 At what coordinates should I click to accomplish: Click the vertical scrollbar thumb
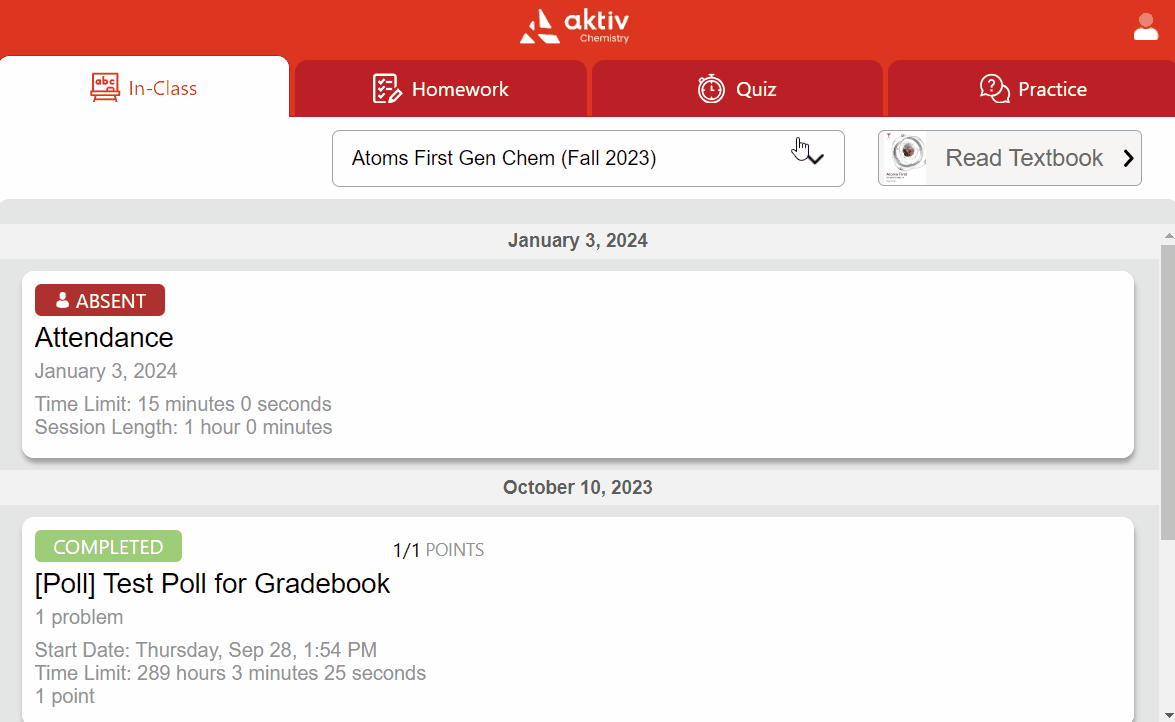1167,390
